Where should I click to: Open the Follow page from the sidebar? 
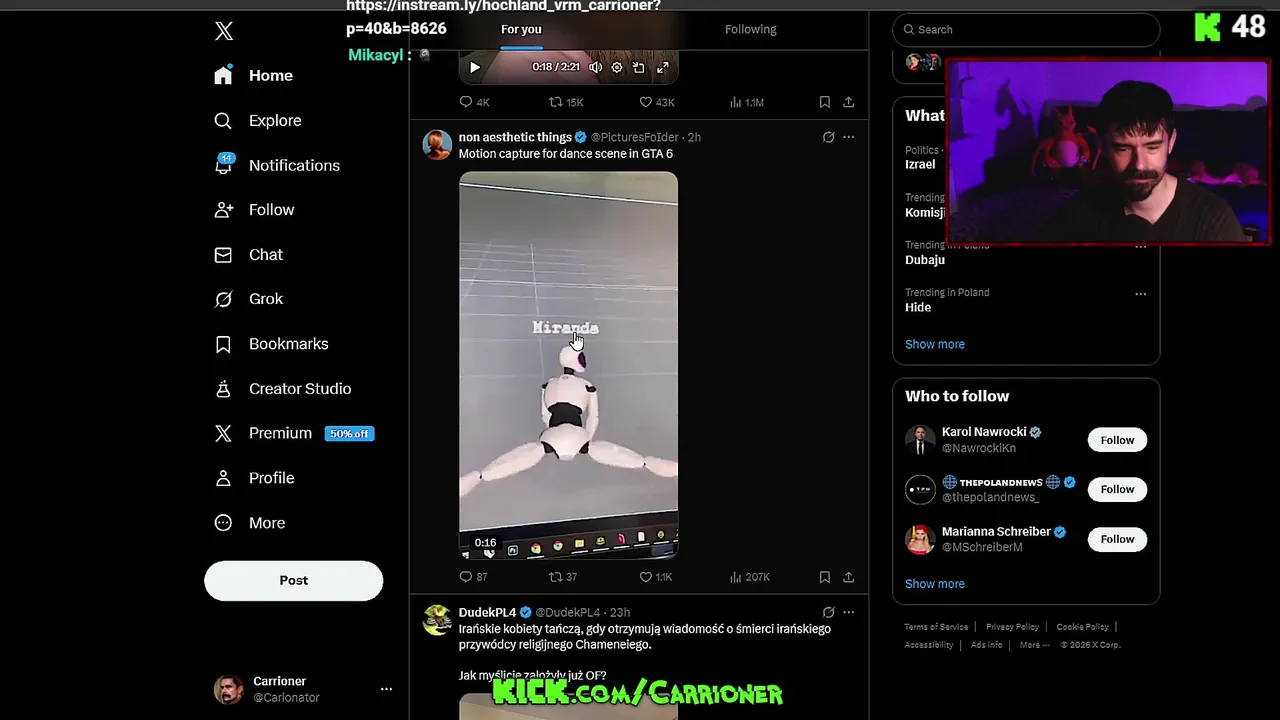pos(254,210)
